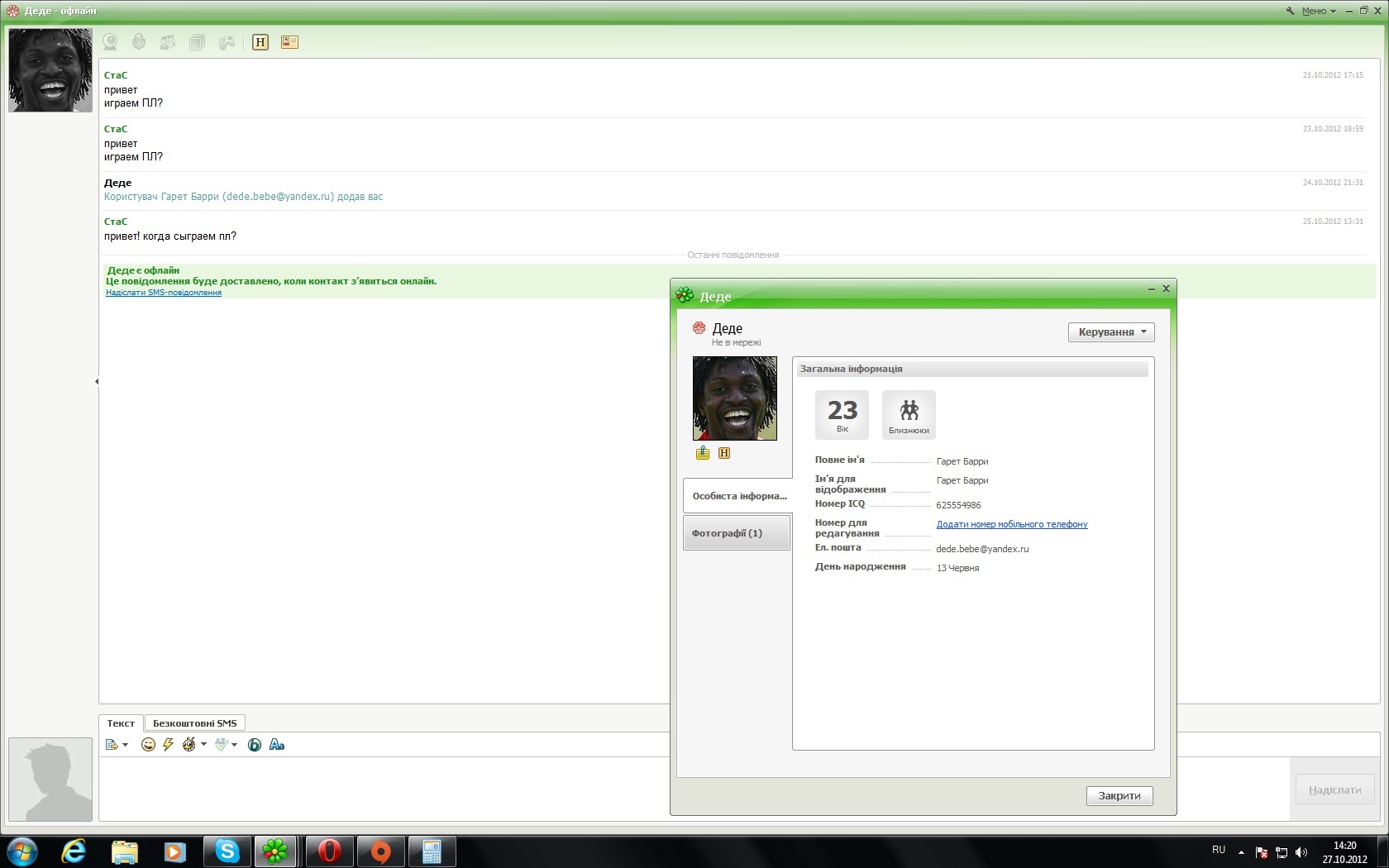Show hidden tray icons arrow
The width and height of the screenshot is (1389, 868).
pyautogui.click(x=1241, y=852)
